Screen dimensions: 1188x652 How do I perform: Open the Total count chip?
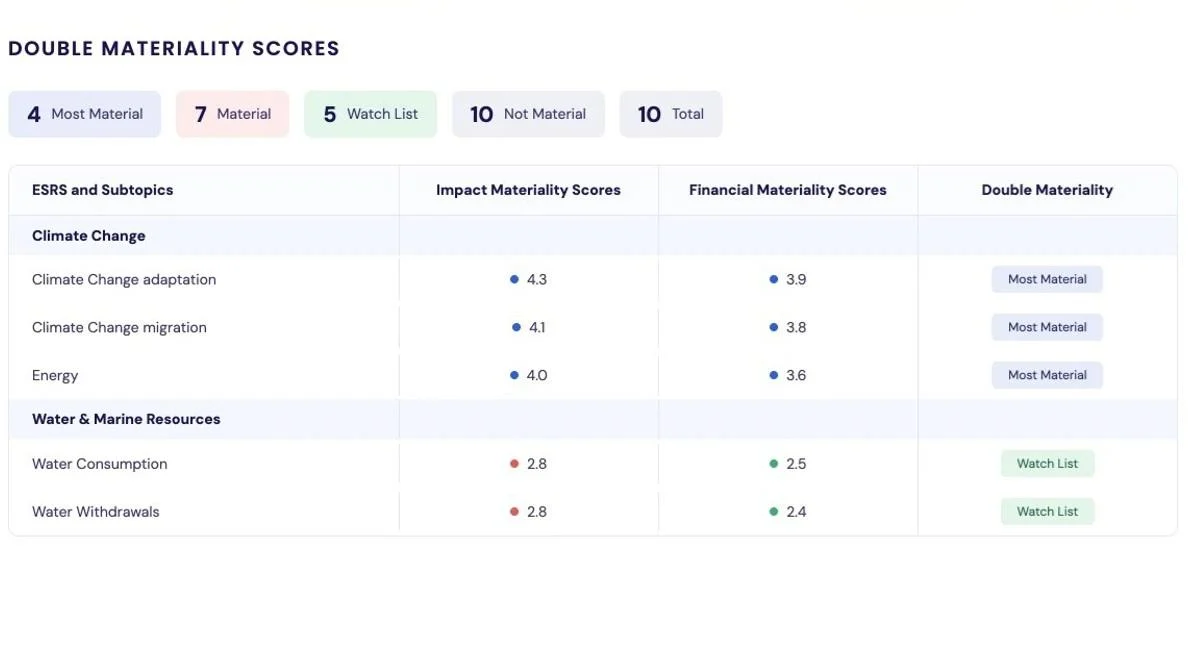(x=671, y=114)
